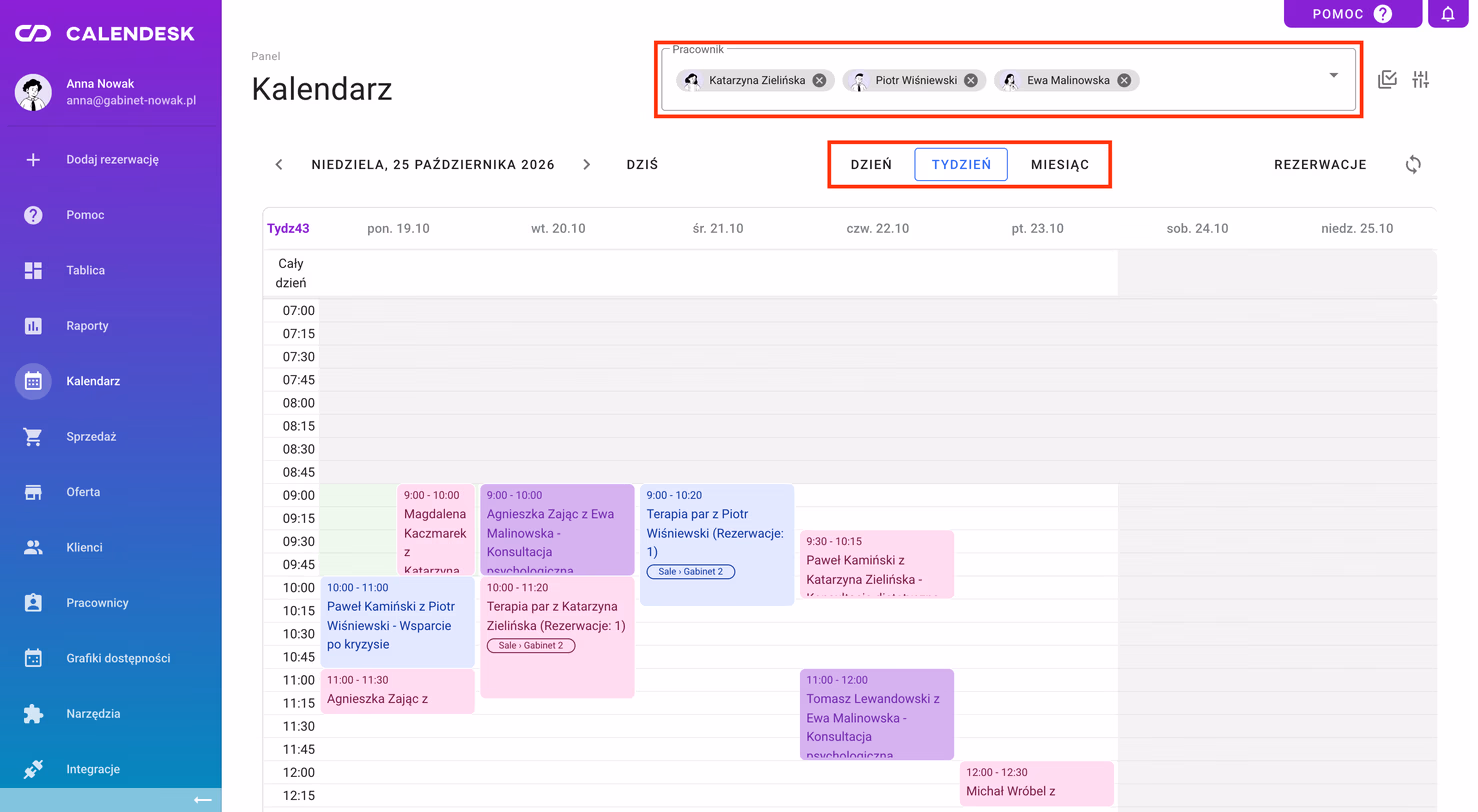This screenshot has height=812, width=1478.
Task: Click the notifications bell icon
Action: tap(1448, 14)
